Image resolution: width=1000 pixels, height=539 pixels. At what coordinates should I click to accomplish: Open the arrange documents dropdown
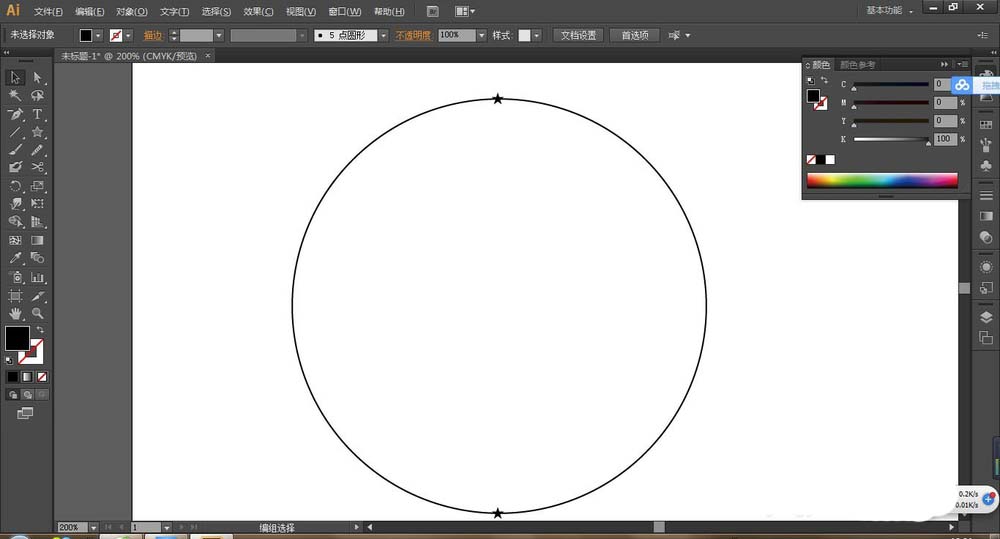point(465,11)
